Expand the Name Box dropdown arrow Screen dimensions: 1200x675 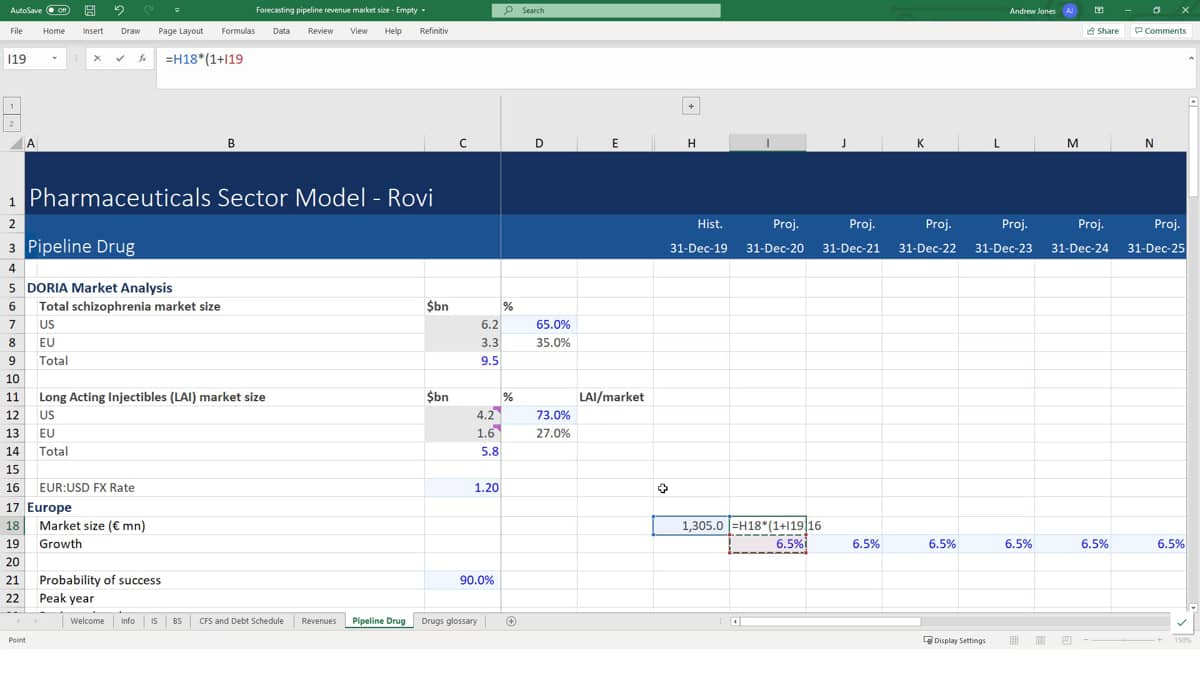tap(55, 59)
